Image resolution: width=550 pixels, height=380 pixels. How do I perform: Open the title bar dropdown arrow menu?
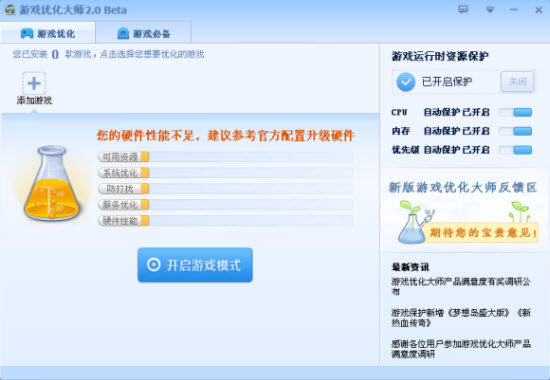click(x=490, y=10)
